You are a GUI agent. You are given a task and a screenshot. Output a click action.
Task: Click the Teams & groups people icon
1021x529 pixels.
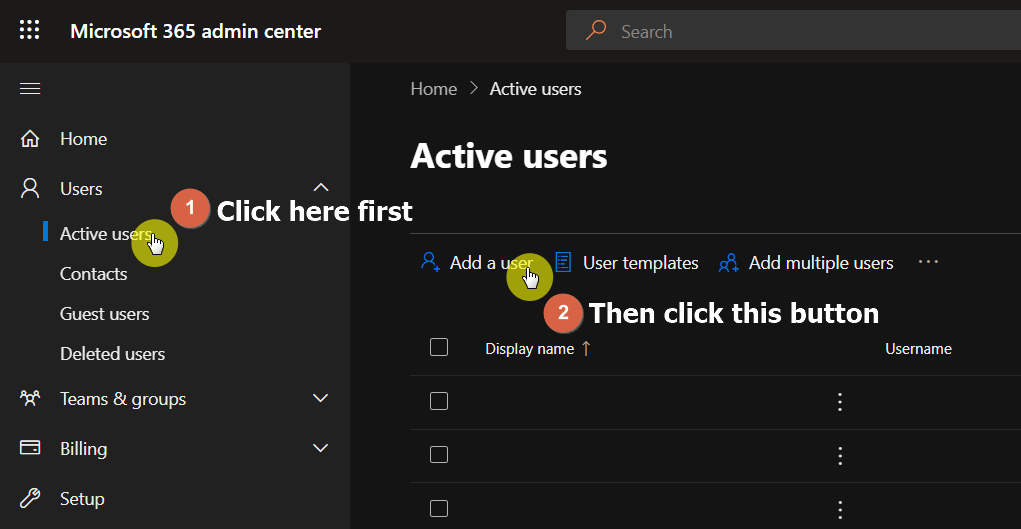[x=30, y=399]
